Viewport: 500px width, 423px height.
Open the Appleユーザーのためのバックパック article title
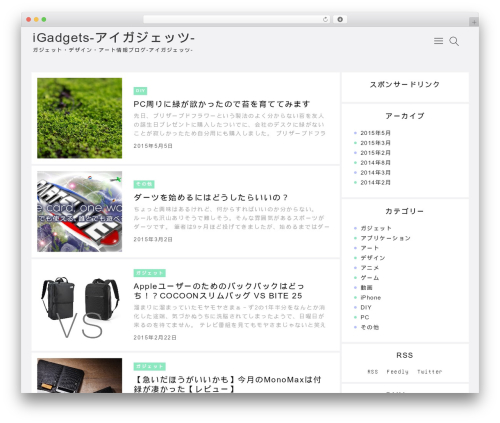[x=219, y=291]
